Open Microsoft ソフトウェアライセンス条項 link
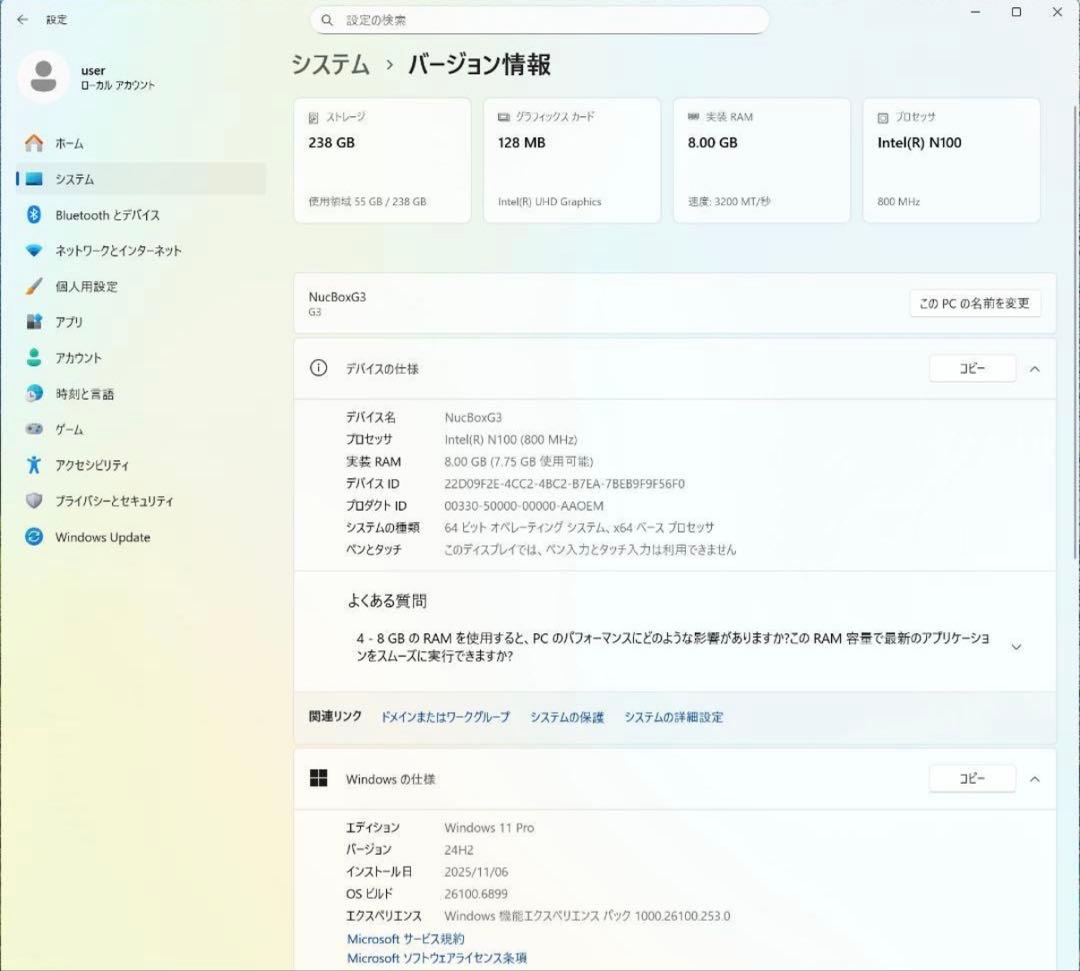This screenshot has height=971, width=1080. (437, 958)
